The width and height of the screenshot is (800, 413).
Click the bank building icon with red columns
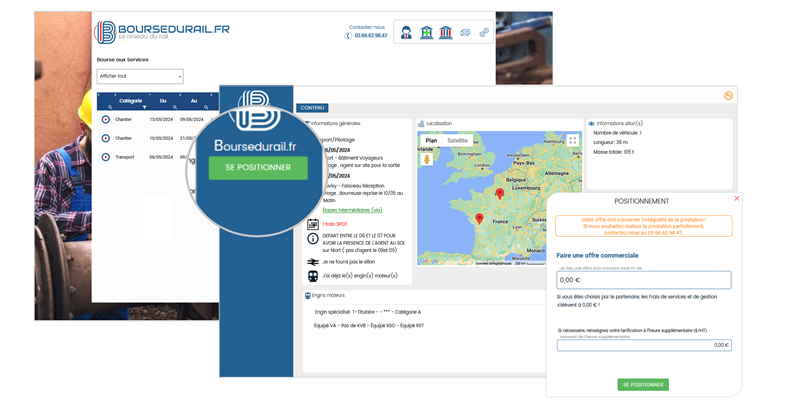click(445, 33)
